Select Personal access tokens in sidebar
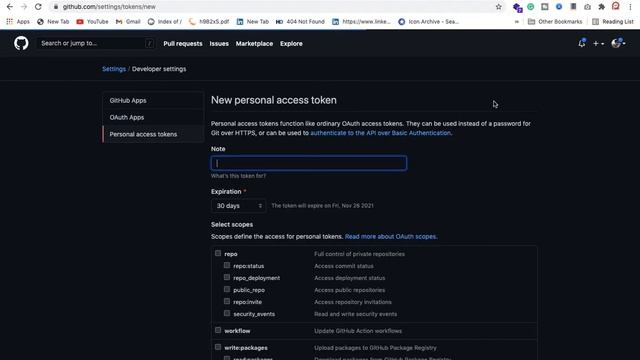640x360 pixels. click(x=153, y=134)
